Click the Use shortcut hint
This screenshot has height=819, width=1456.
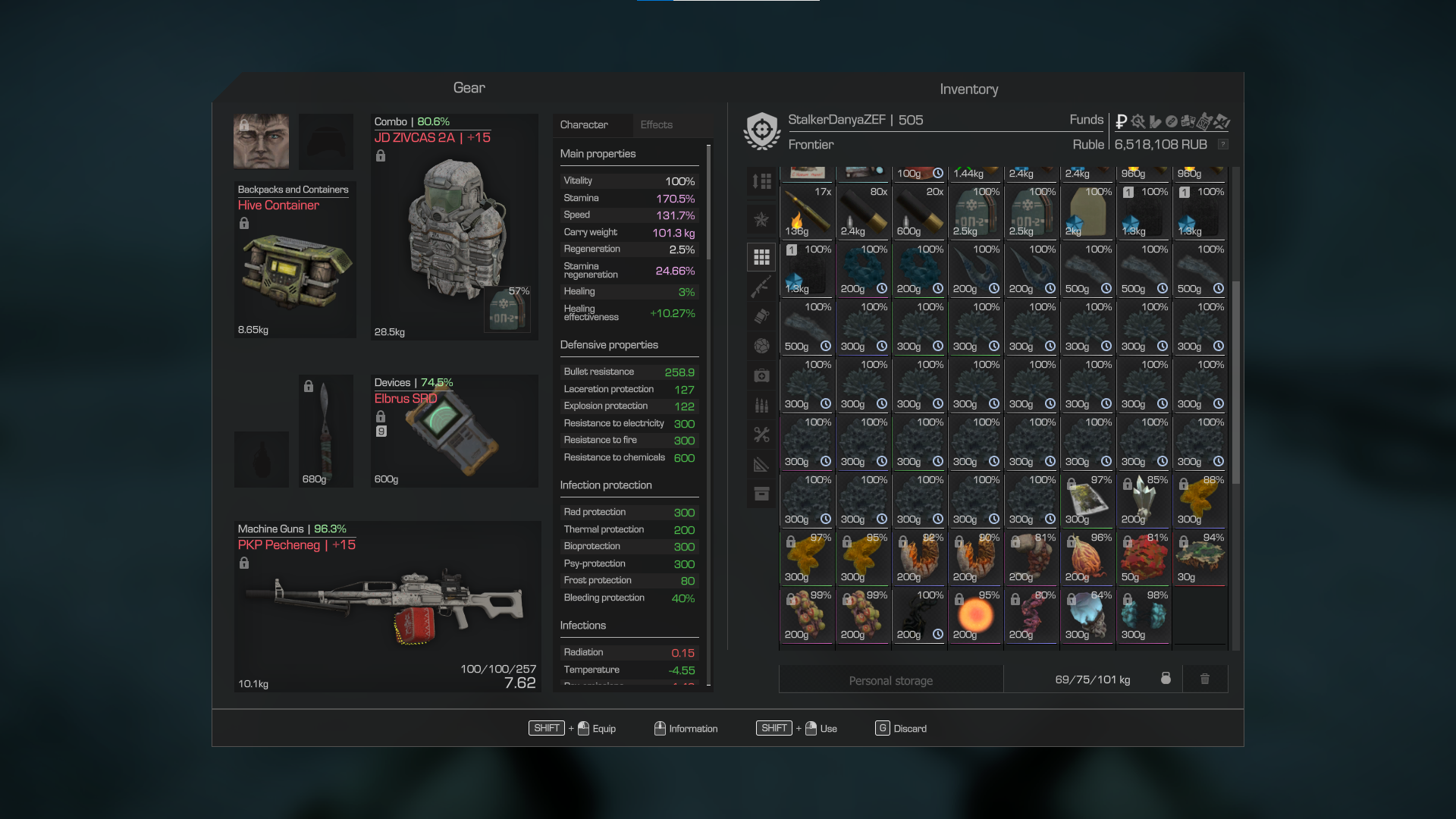pyautogui.click(x=796, y=728)
